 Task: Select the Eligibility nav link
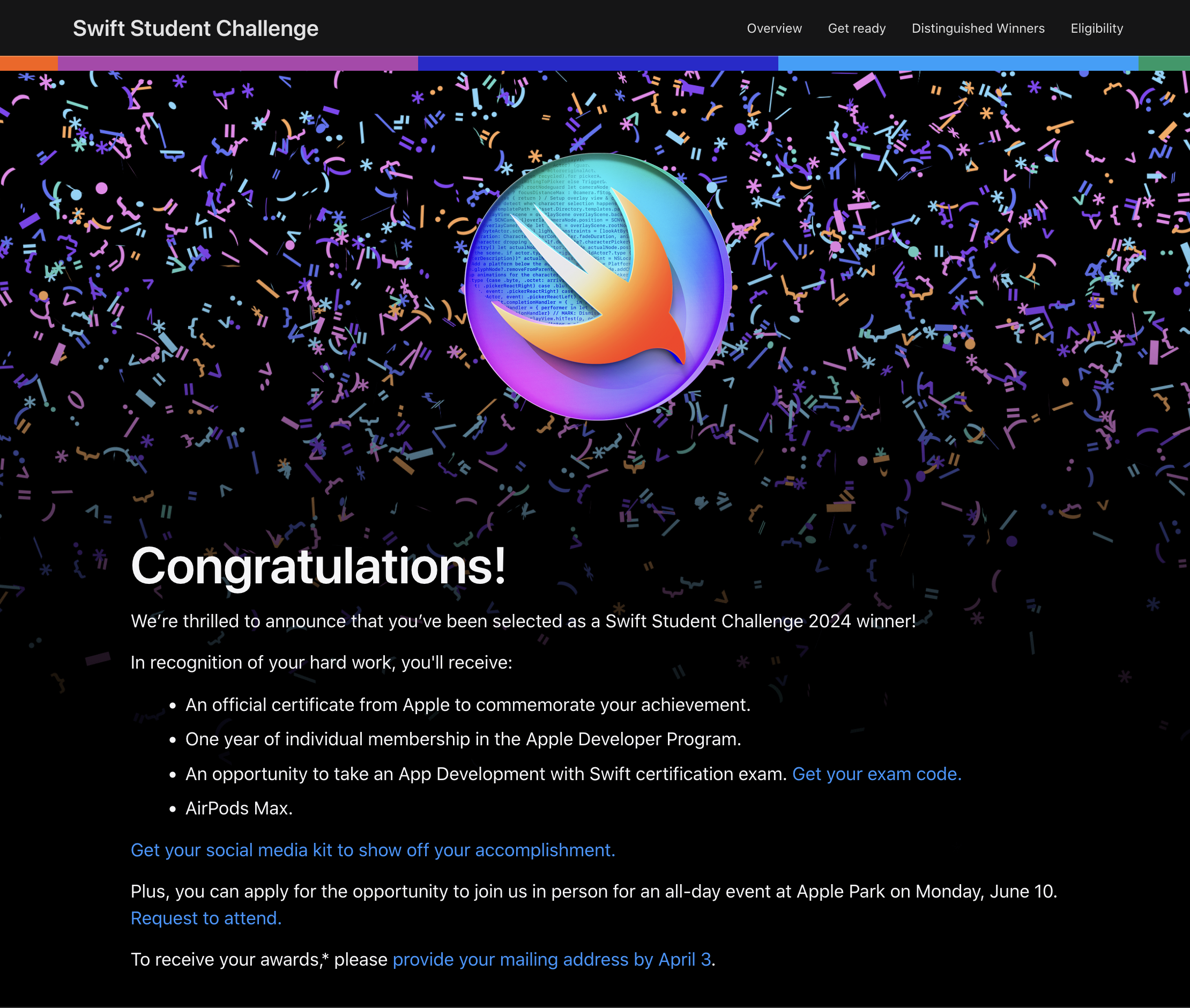click(1096, 28)
